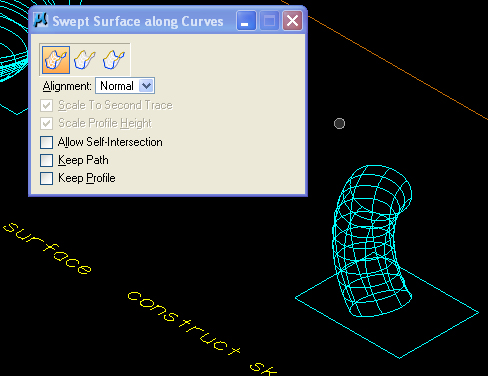
Task: Select the yellow "surface" text element
Action: click(x=47, y=249)
